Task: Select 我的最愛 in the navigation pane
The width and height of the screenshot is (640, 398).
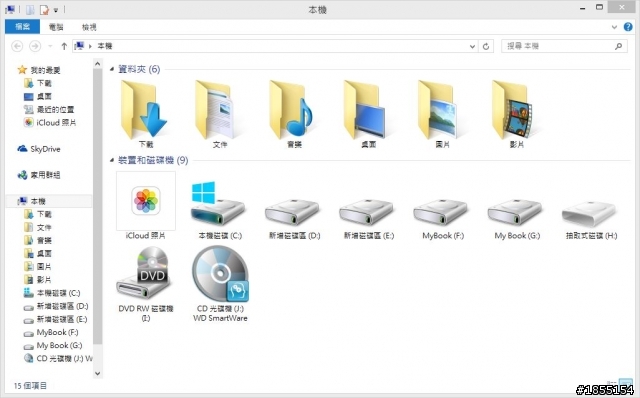Action: point(45,70)
